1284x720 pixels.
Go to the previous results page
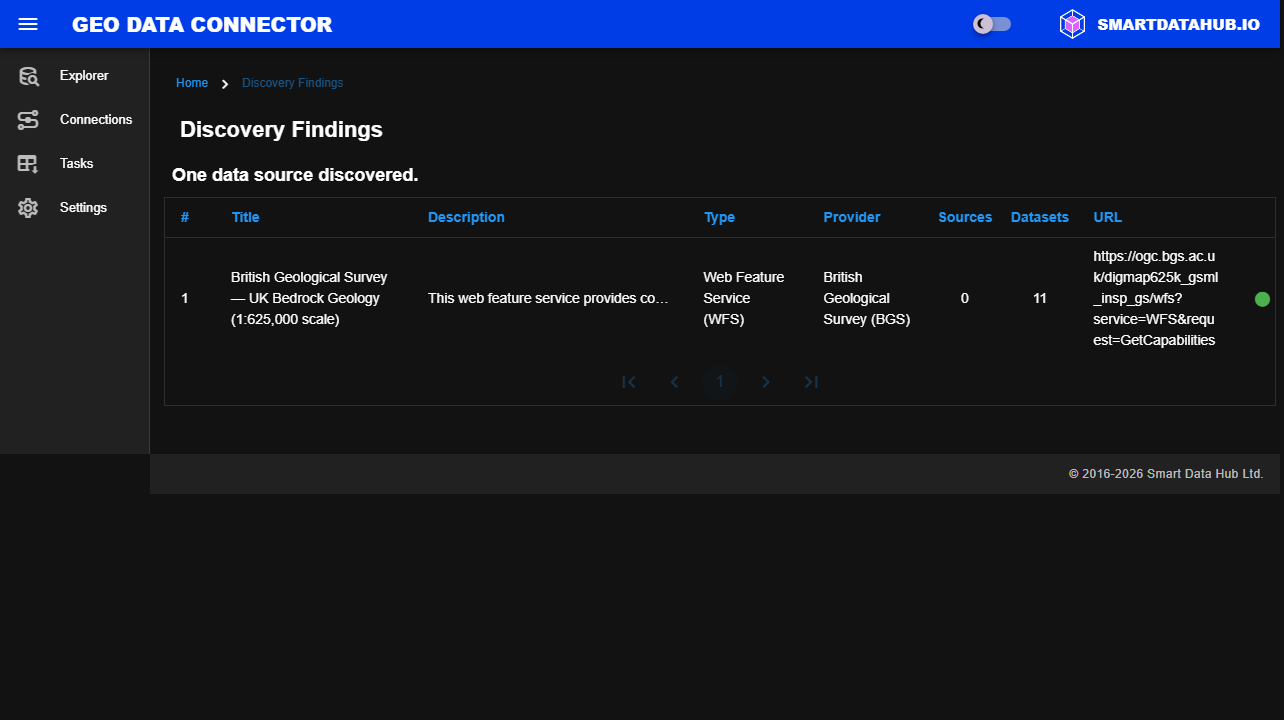pos(674,382)
